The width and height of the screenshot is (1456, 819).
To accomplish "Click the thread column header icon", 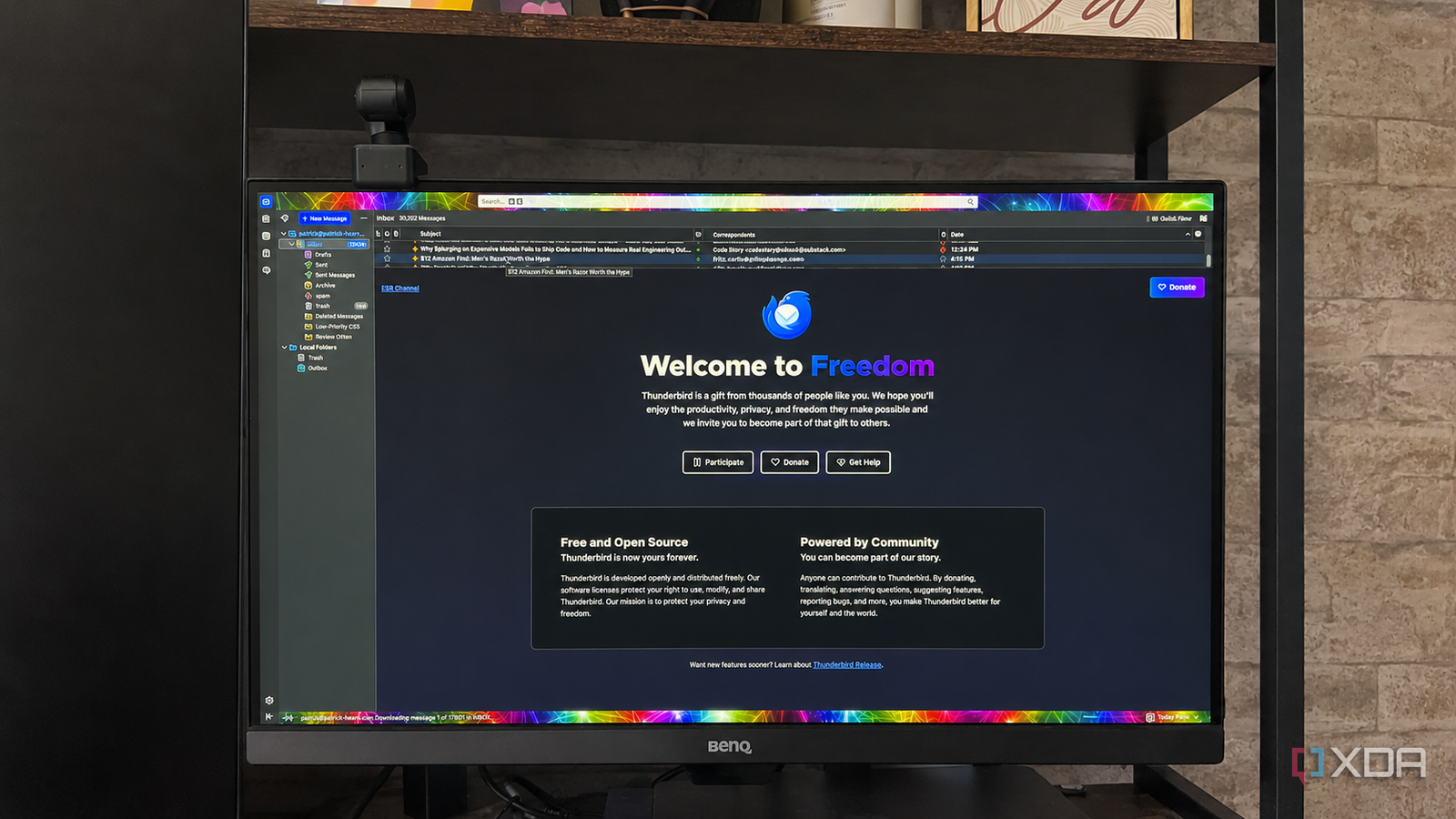I will (378, 234).
